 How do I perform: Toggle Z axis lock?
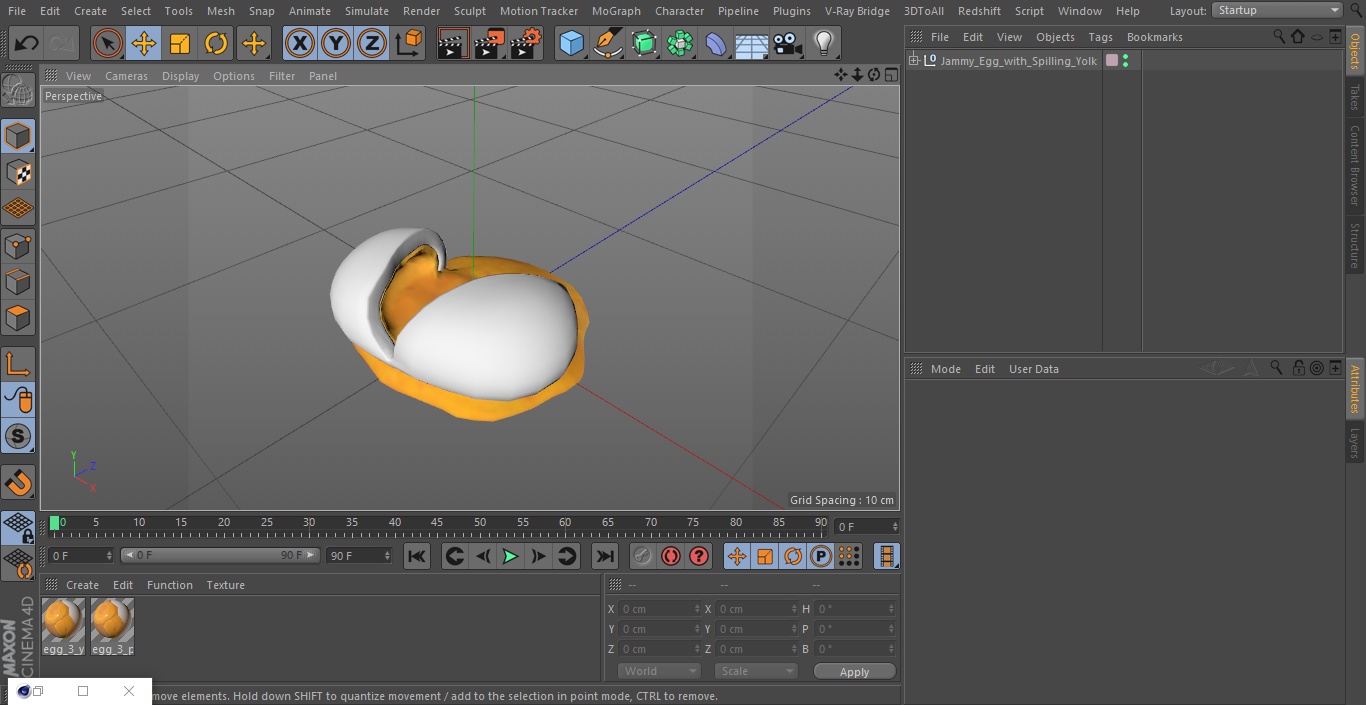[372, 43]
